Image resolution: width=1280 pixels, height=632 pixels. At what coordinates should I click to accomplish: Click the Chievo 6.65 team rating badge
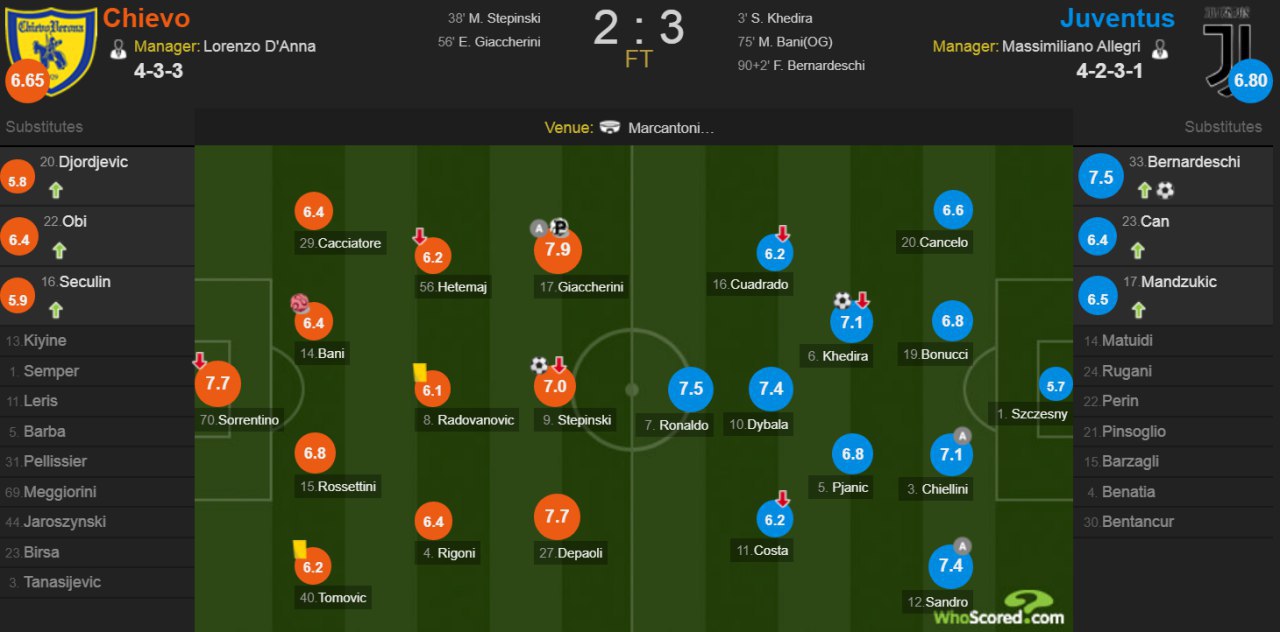27,81
